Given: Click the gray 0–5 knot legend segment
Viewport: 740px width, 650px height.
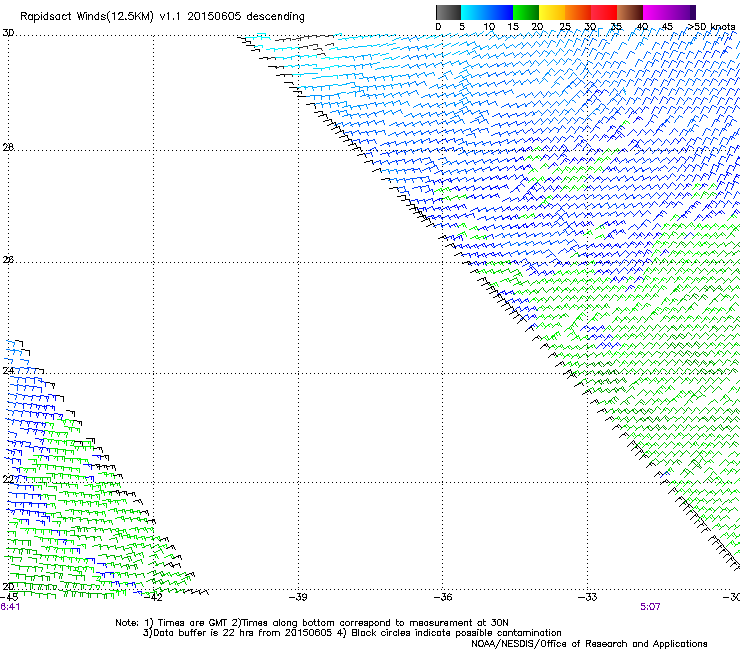Looking at the screenshot, I should (448, 12).
